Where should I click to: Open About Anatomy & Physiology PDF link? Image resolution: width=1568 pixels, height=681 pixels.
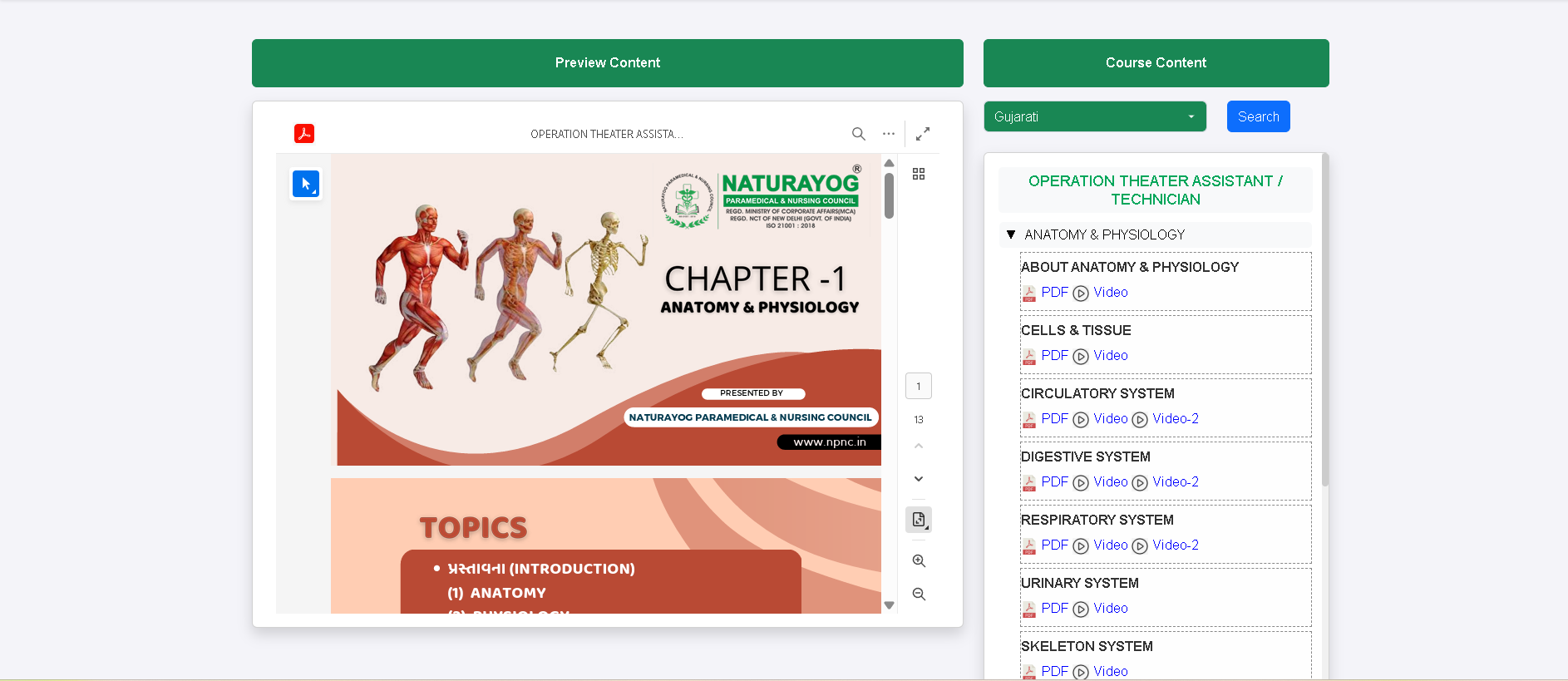tap(1054, 292)
